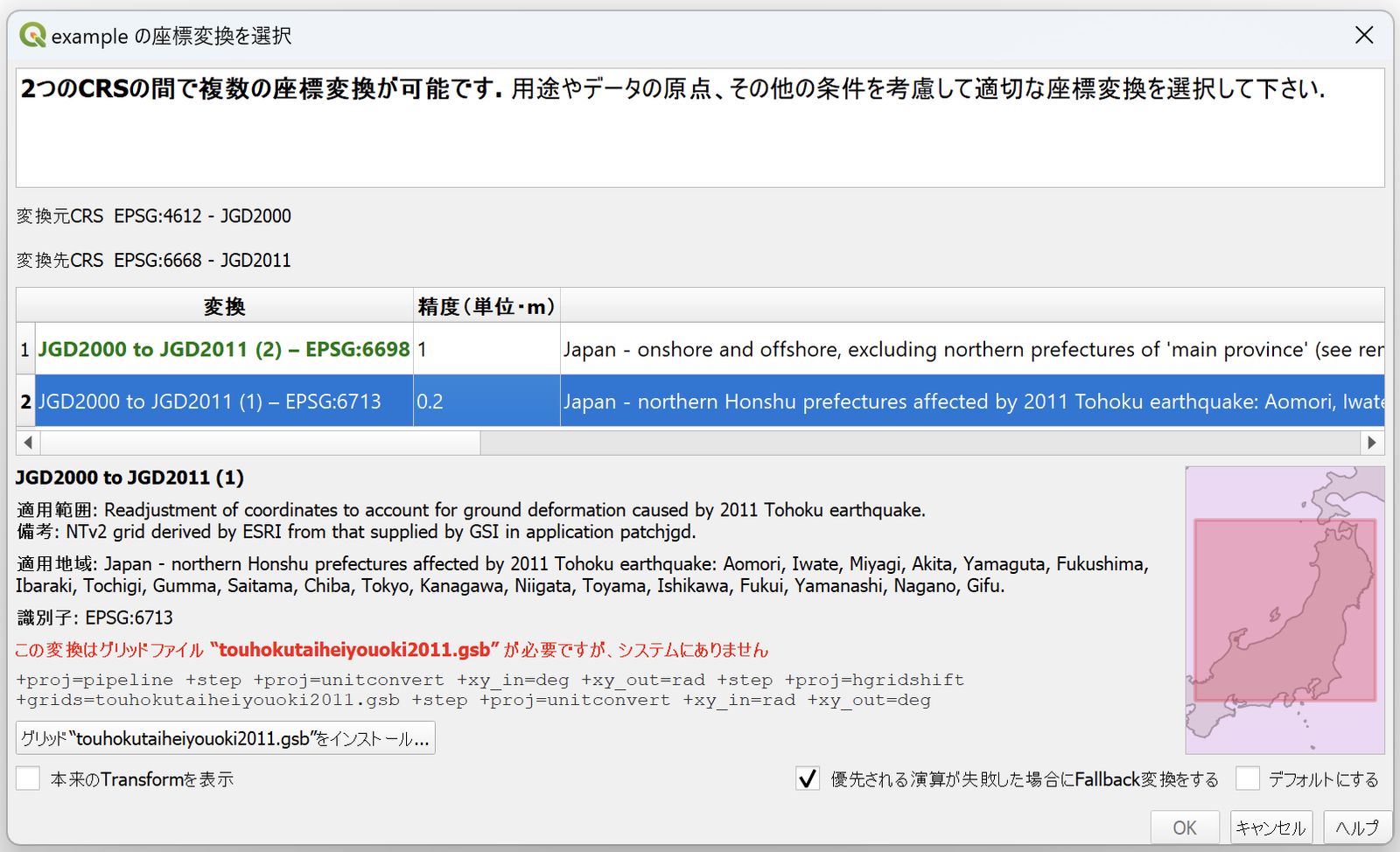Click the instruction message text box
Viewport: 1400px width, 852px height.
tap(700, 128)
